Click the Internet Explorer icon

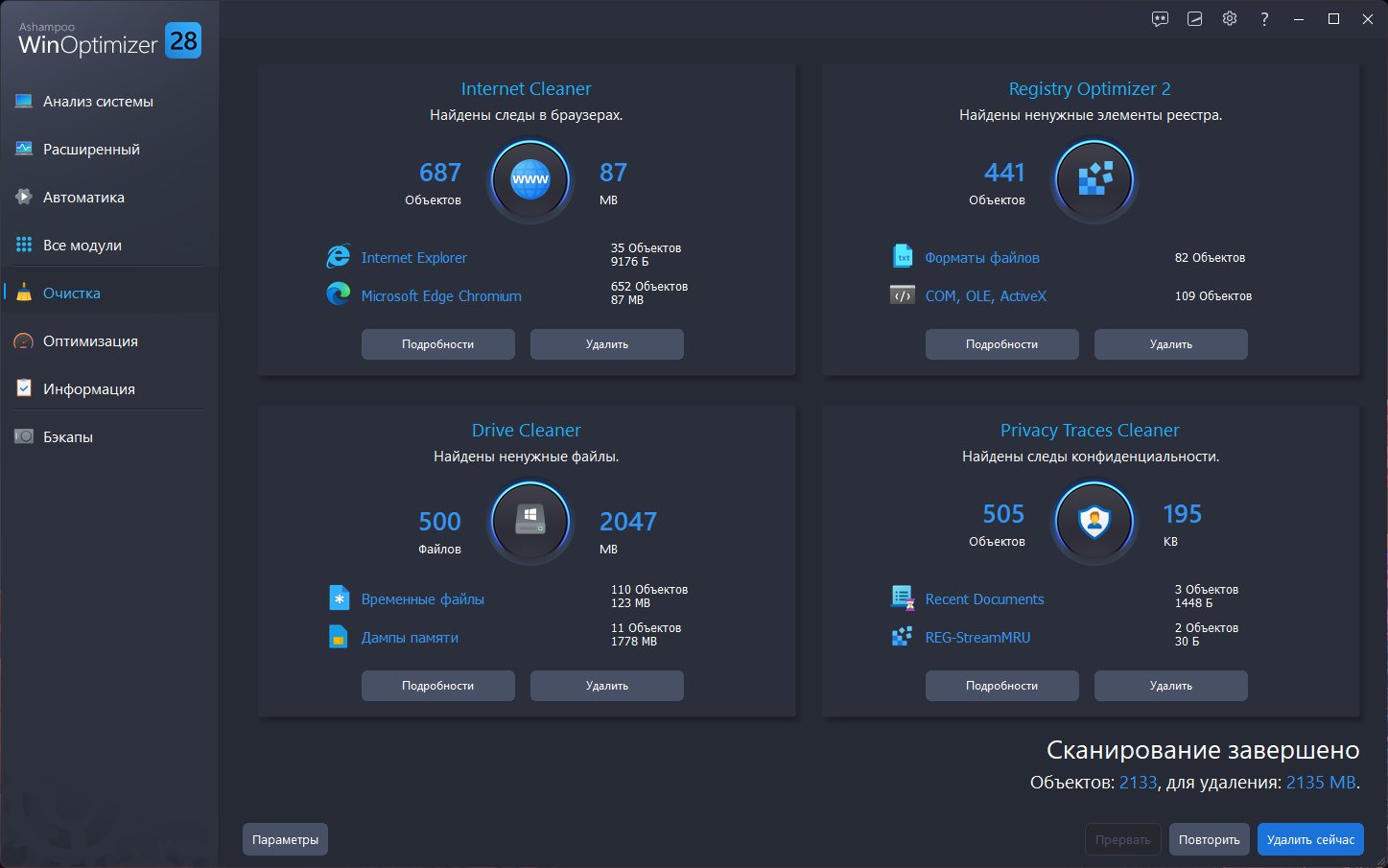click(x=338, y=257)
